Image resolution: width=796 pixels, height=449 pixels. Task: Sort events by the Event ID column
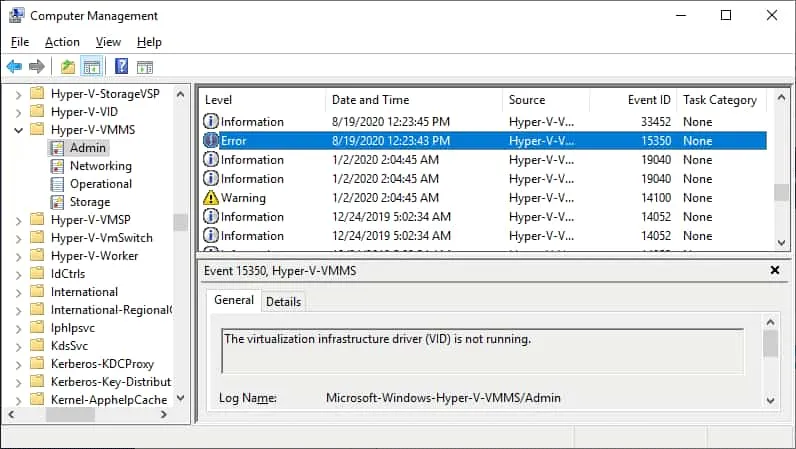point(650,100)
